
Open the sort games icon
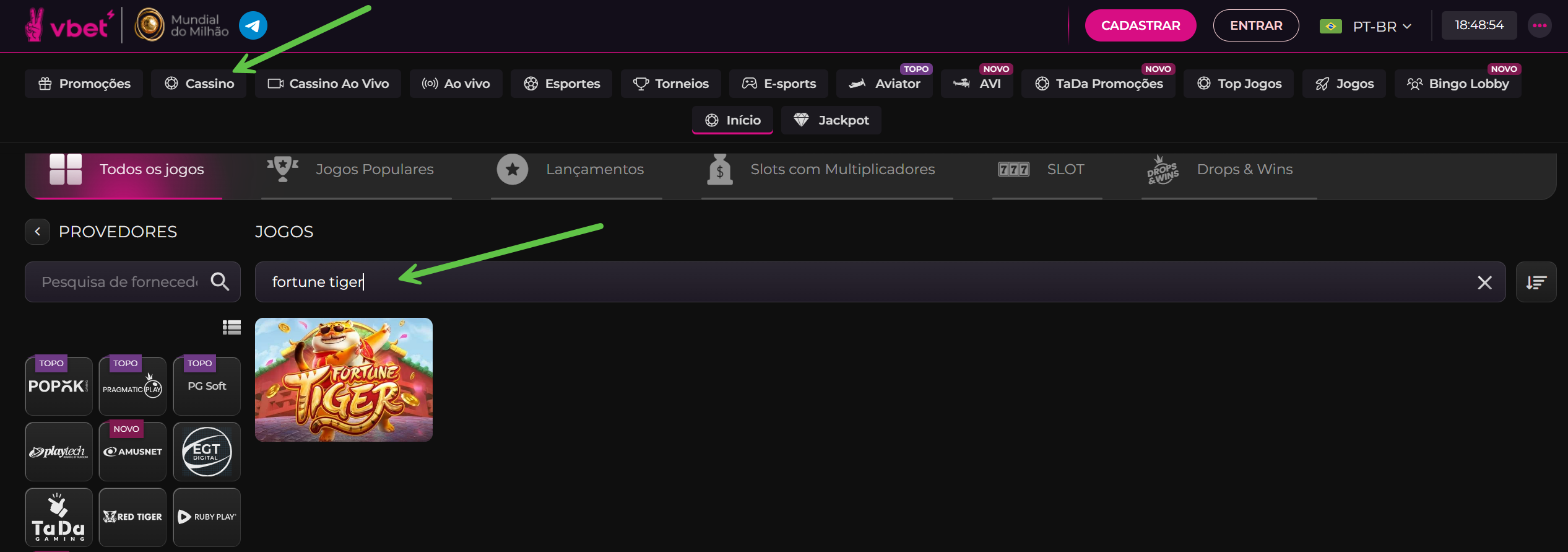tap(1535, 283)
